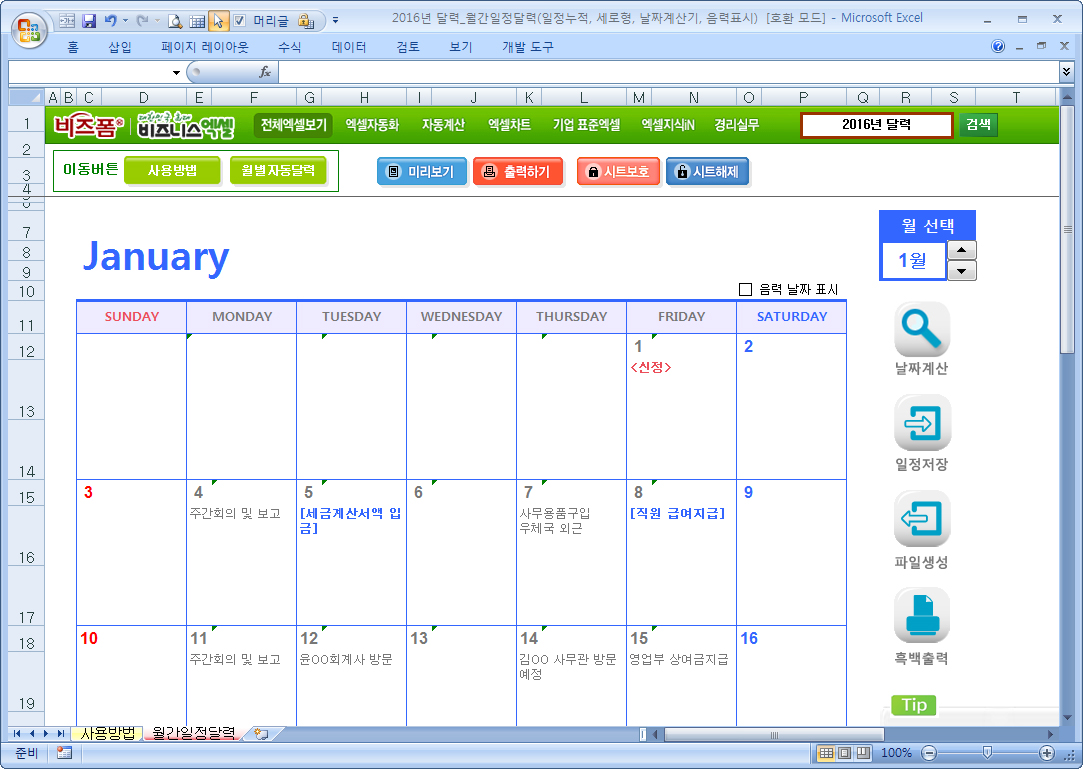Click the Redo arrow icon
This screenshot has height=769, width=1083.
143,21
